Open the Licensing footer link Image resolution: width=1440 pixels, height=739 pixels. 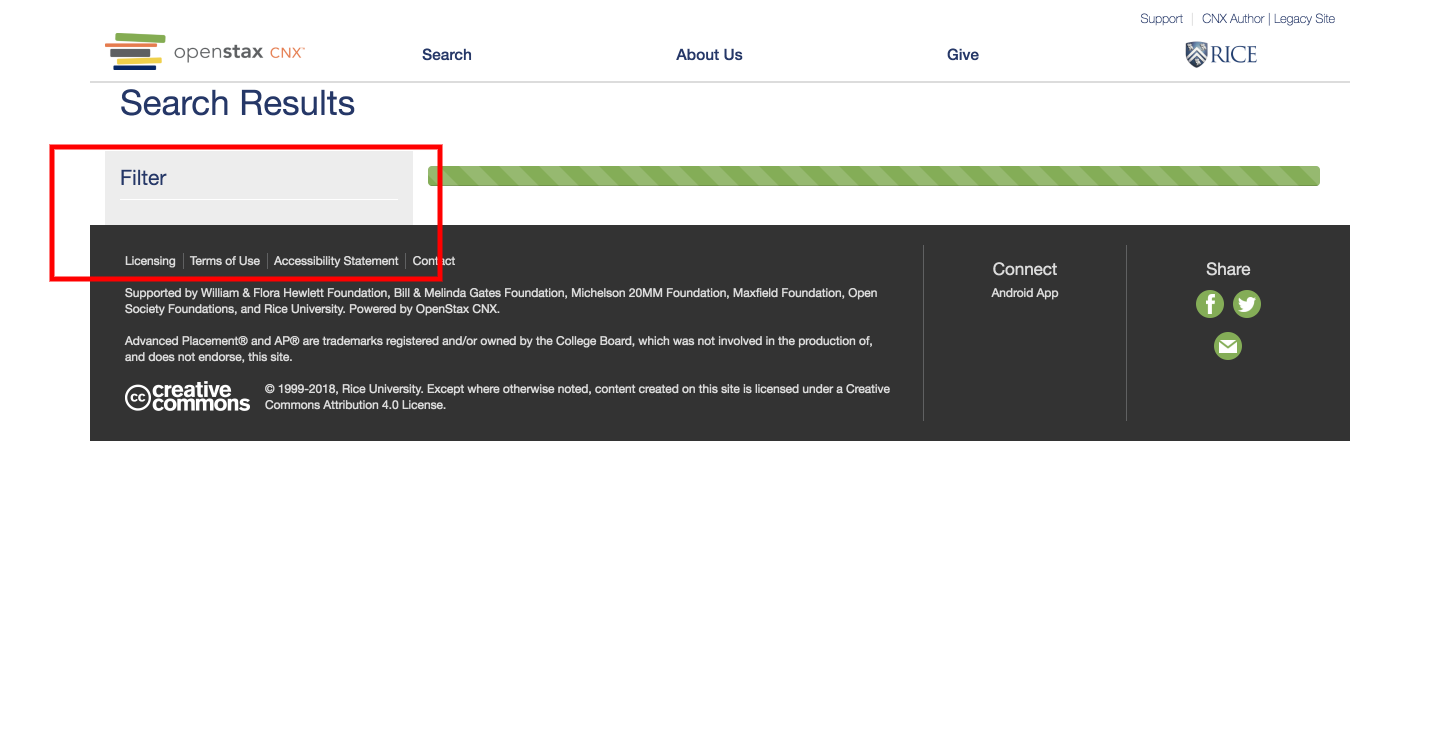pos(150,261)
